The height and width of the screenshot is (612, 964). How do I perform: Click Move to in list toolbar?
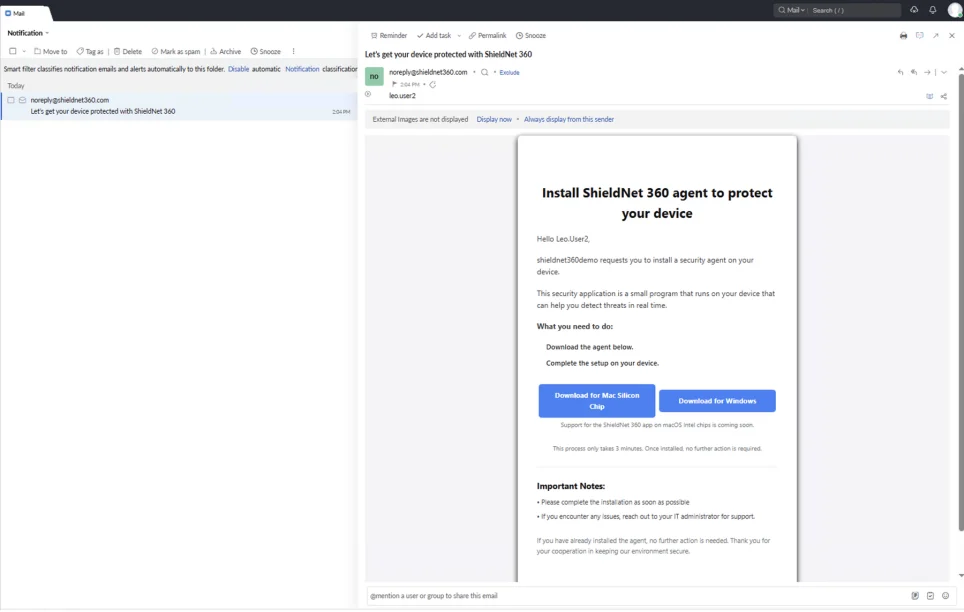(50, 52)
